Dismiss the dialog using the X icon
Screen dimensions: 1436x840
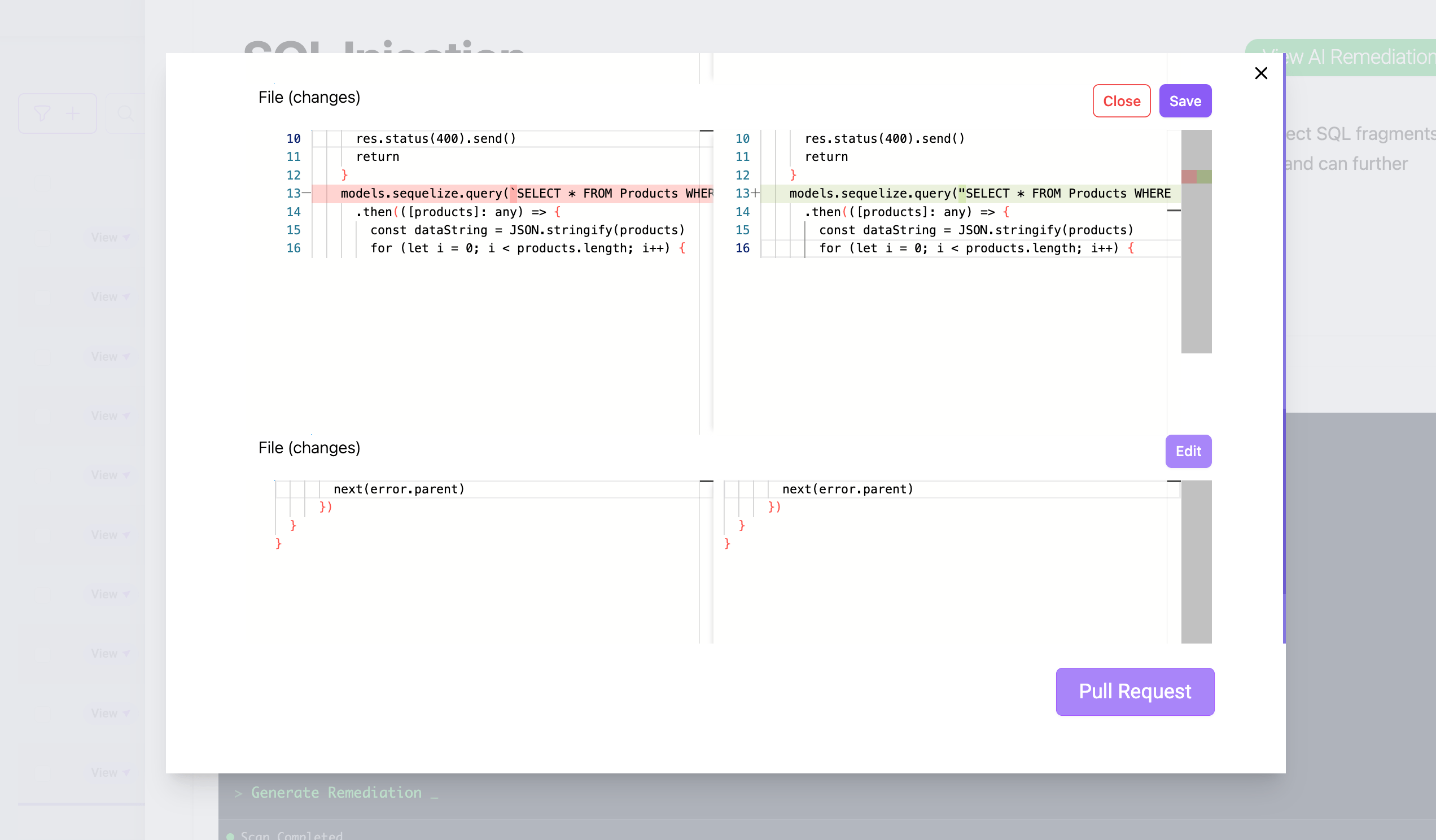[1261, 73]
